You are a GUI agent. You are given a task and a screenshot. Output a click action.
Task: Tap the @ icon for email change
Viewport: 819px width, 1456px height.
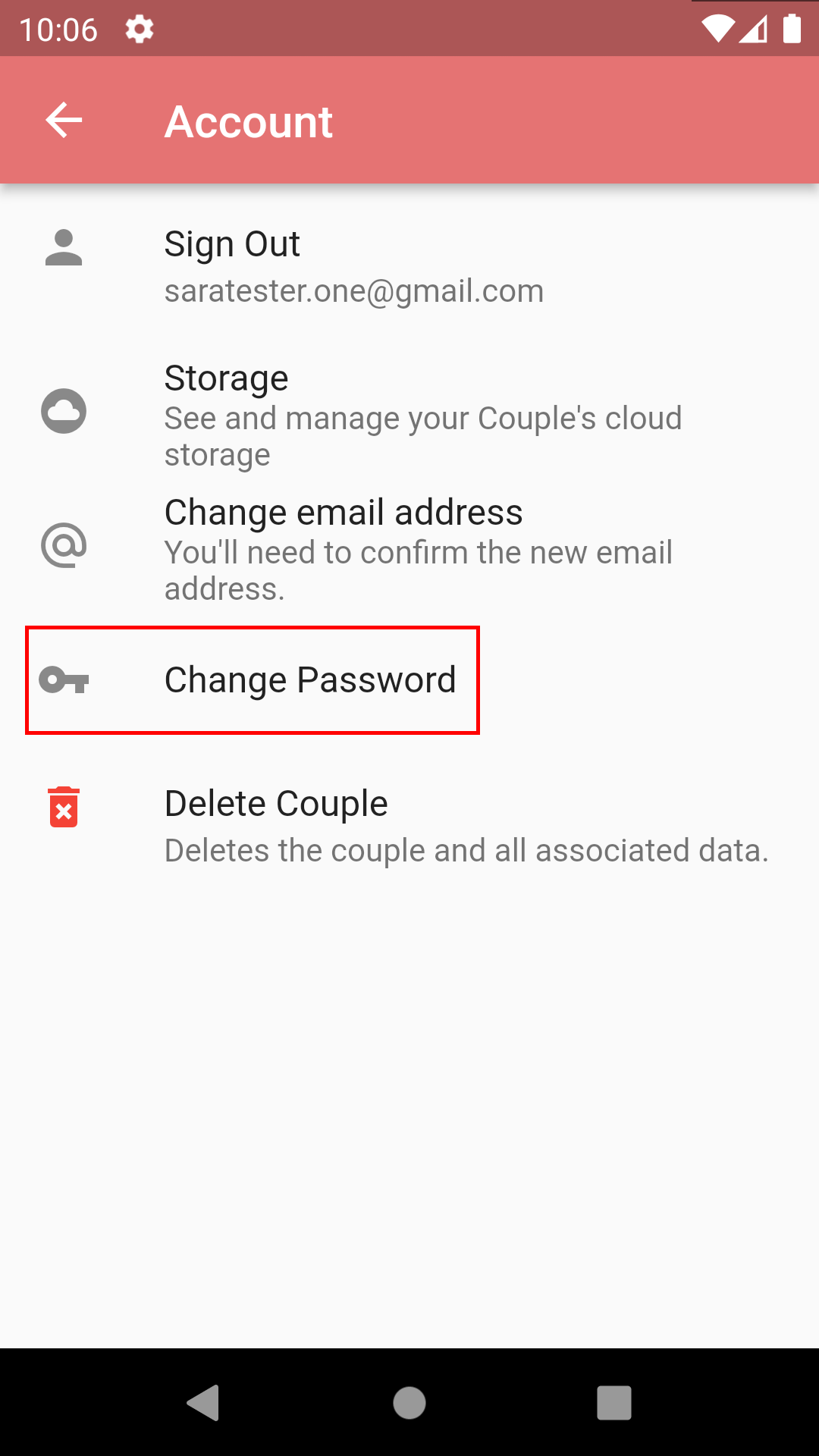(64, 546)
